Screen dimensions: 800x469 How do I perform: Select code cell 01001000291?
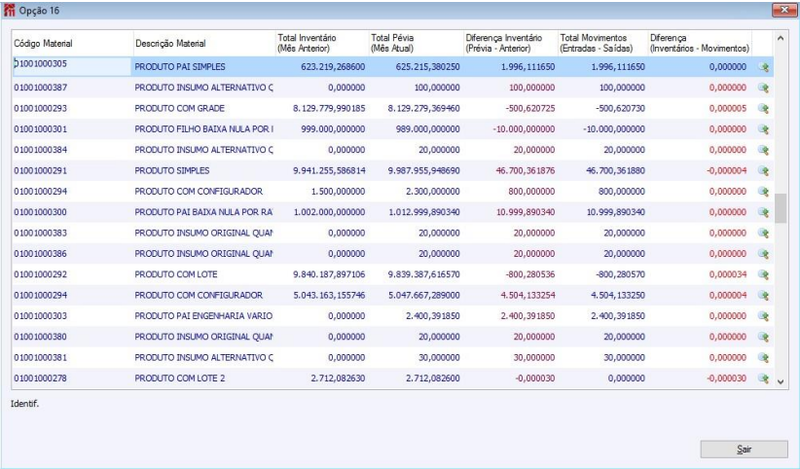pyautogui.click(x=72, y=171)
